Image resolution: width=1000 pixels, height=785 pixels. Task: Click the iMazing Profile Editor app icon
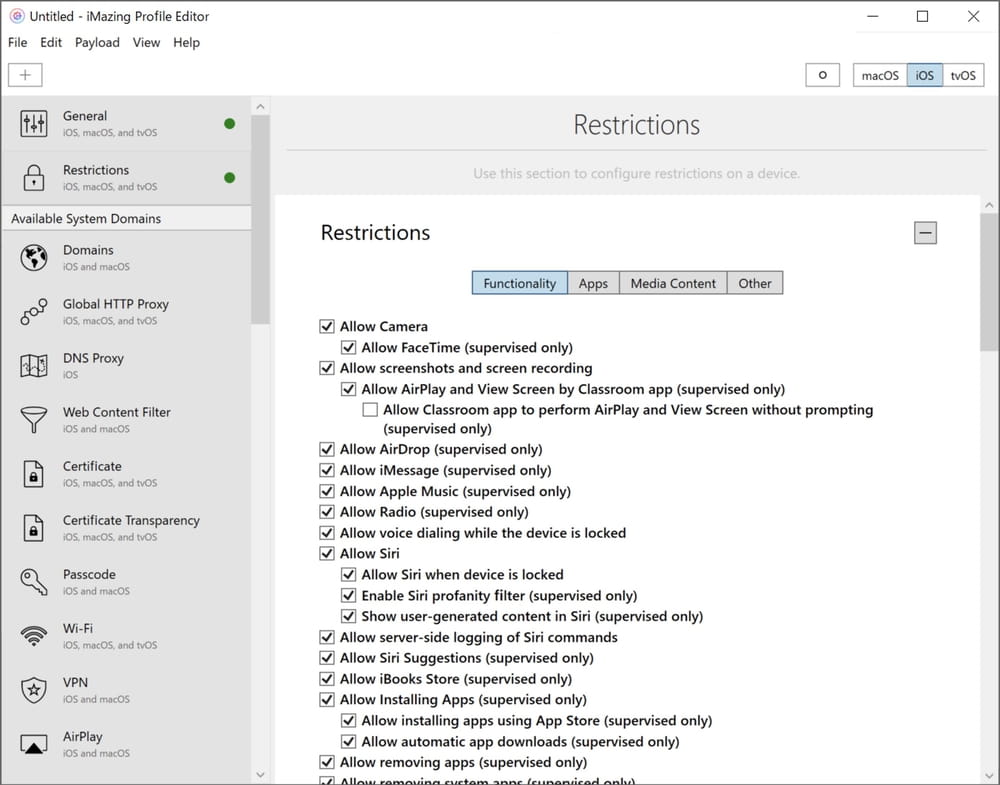tap(17, 16)
